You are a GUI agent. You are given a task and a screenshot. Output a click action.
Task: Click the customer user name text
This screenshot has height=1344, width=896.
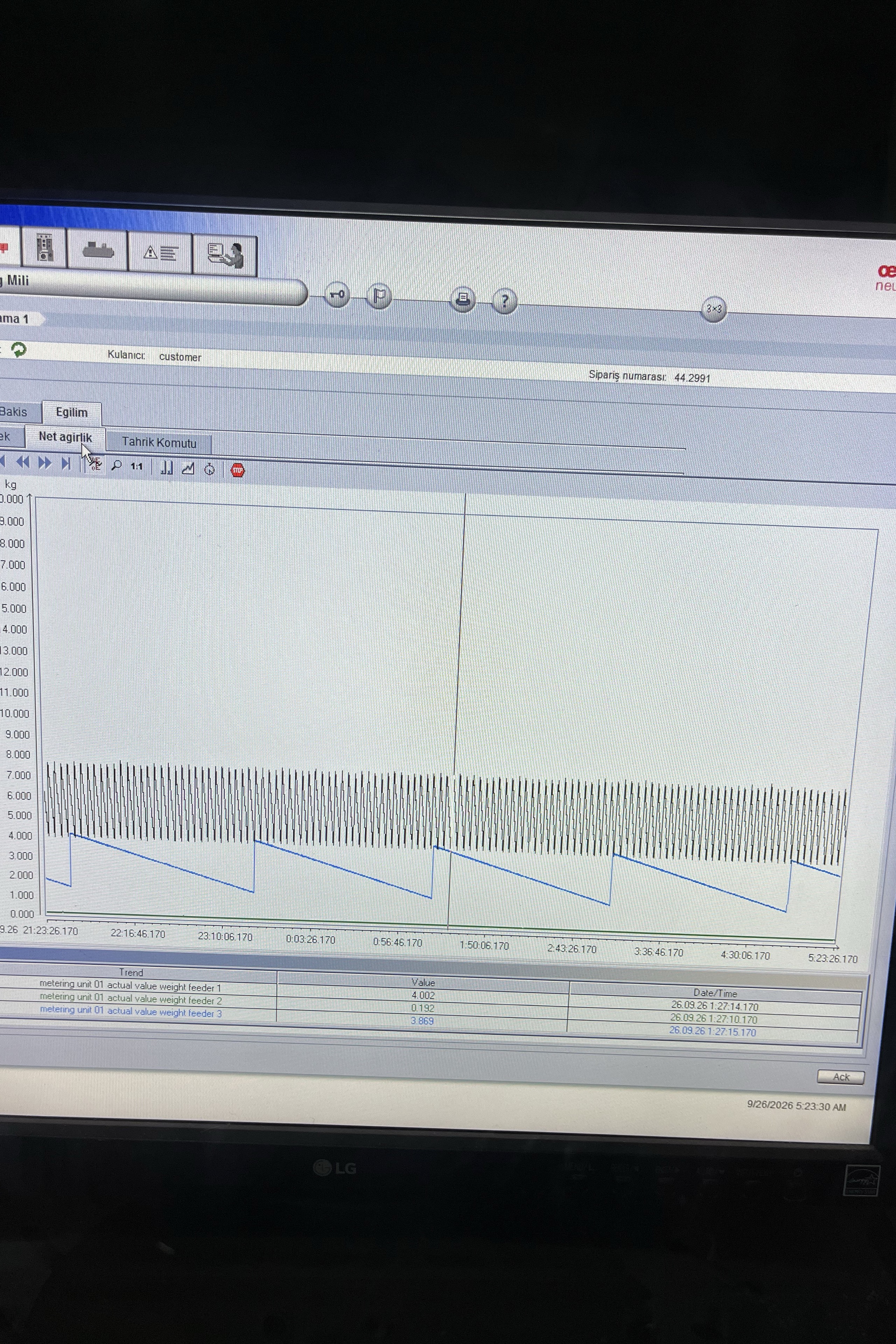180,357
